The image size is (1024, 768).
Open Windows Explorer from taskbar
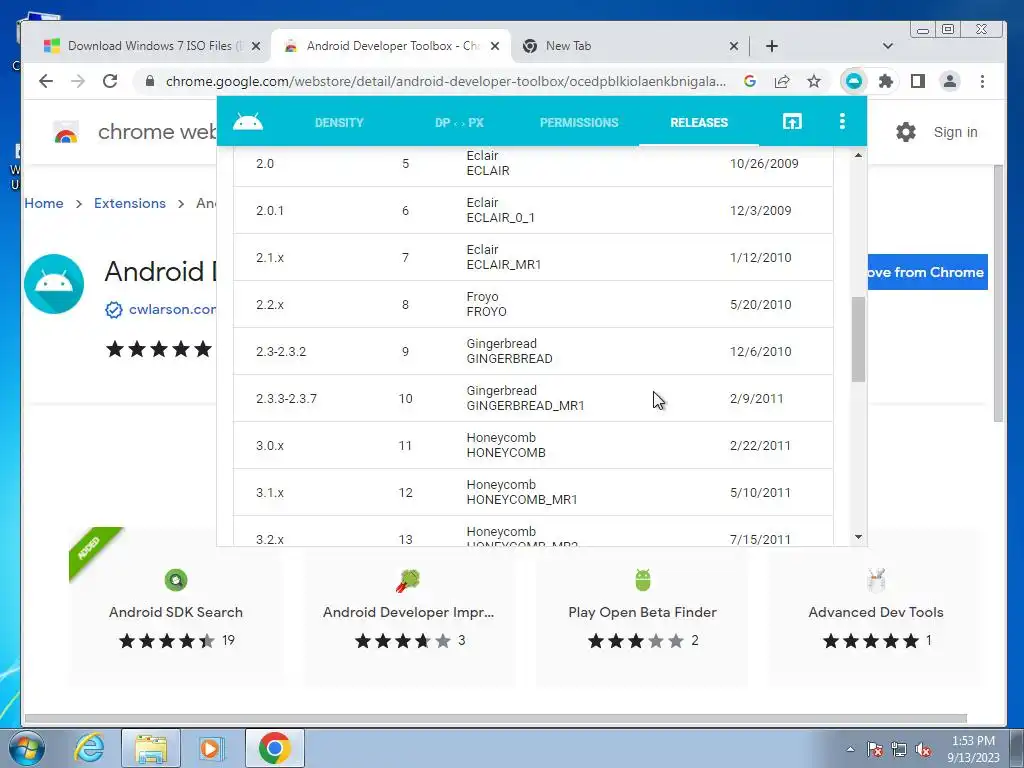[151, 748]
